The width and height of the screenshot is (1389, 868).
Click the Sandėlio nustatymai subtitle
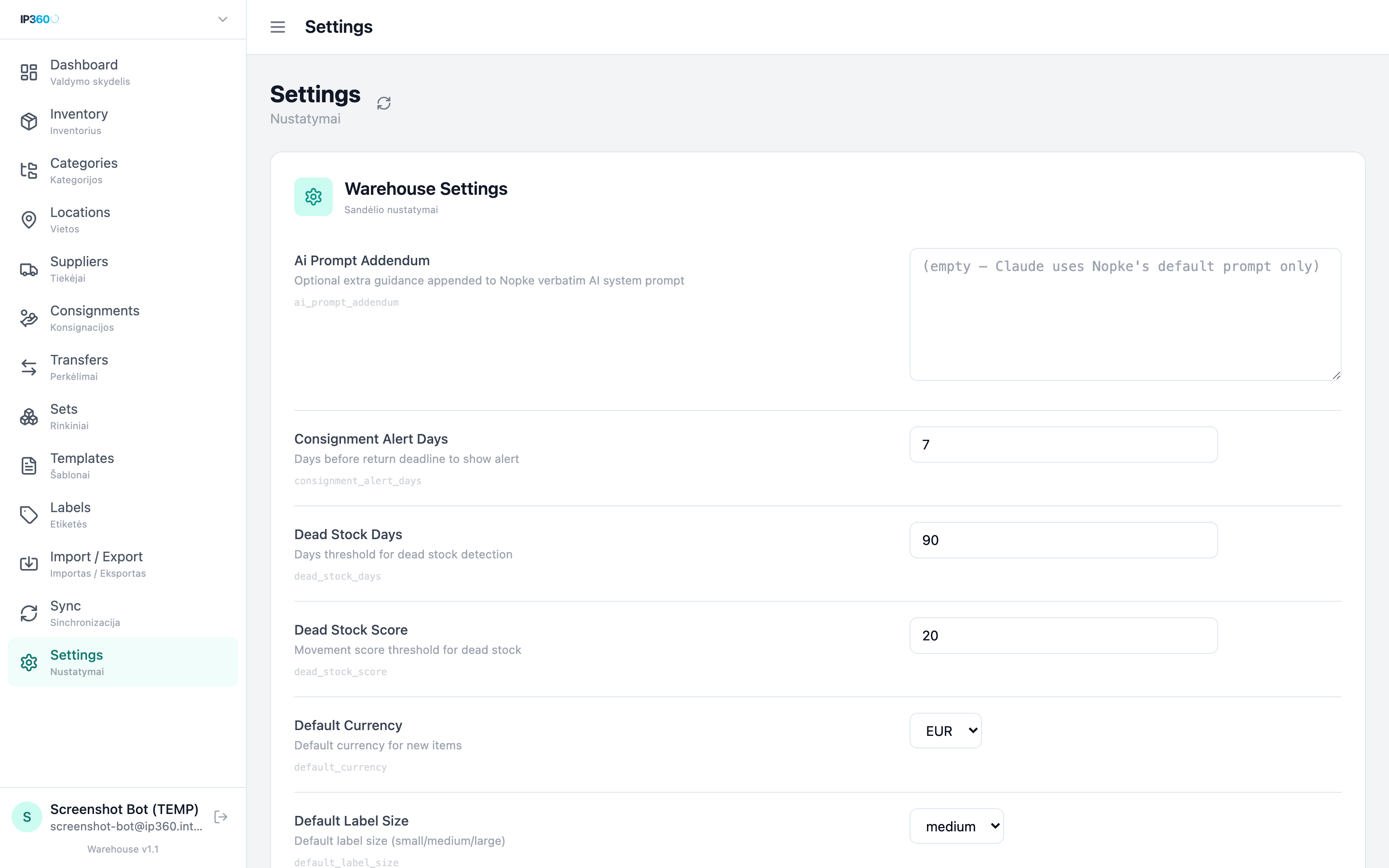click(391, 210)
